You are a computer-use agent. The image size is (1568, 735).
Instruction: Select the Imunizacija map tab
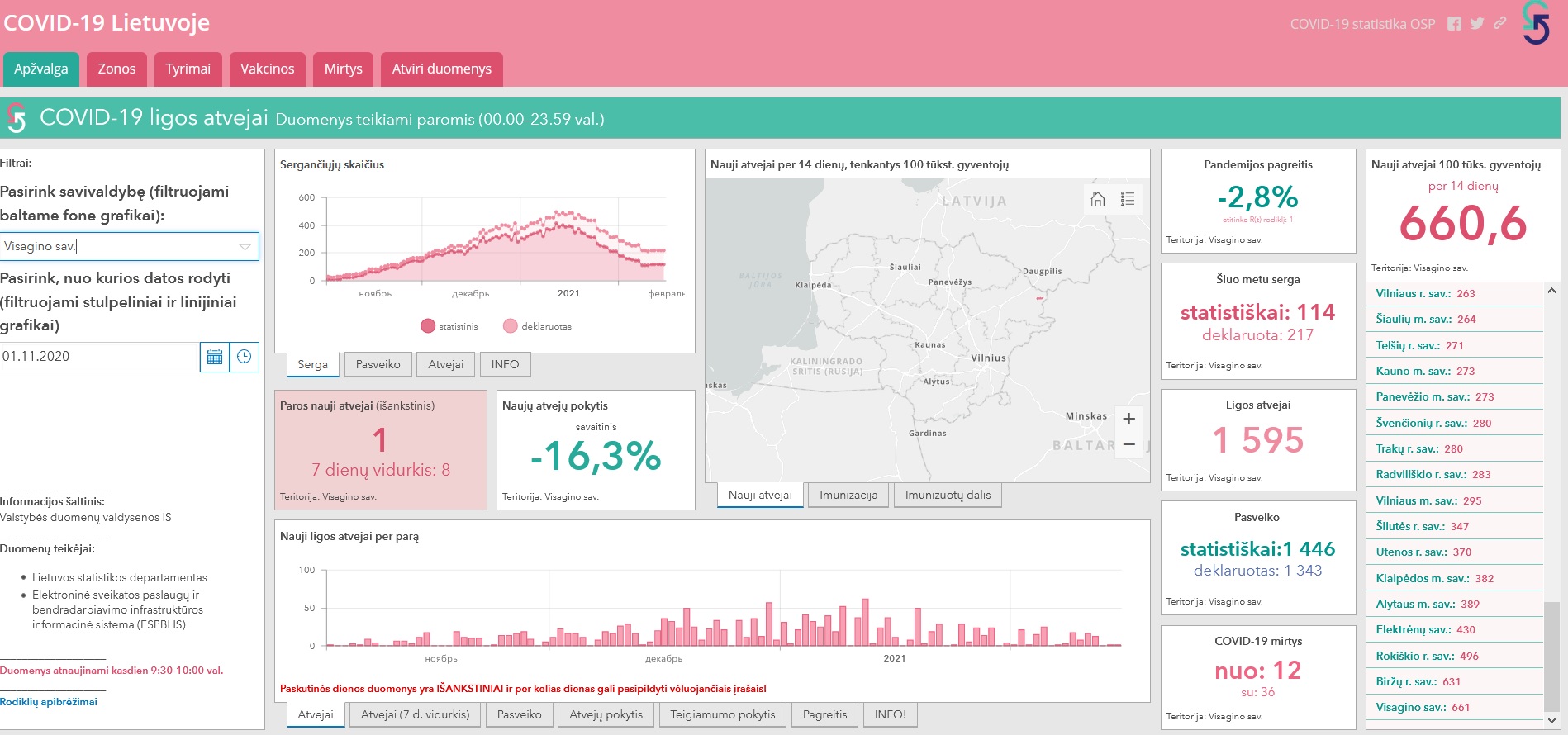pos(848,495)
